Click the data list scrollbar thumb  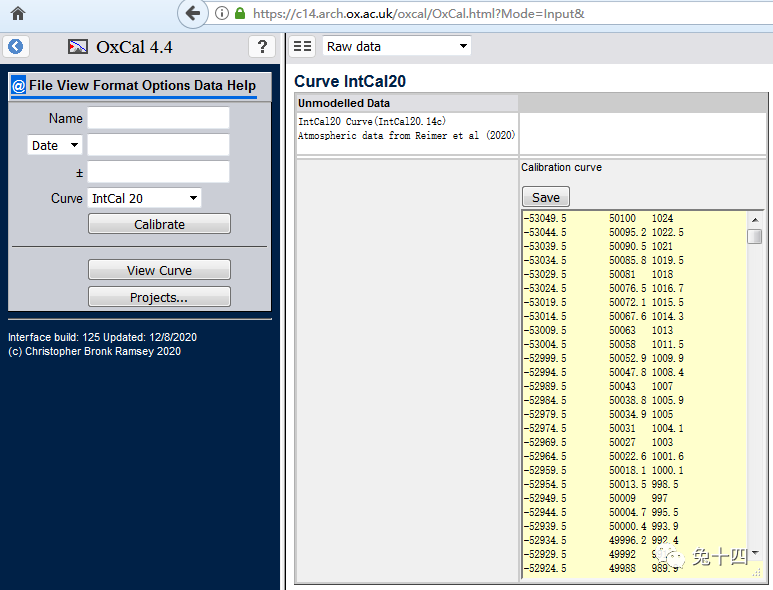click(x=754, y=237)
